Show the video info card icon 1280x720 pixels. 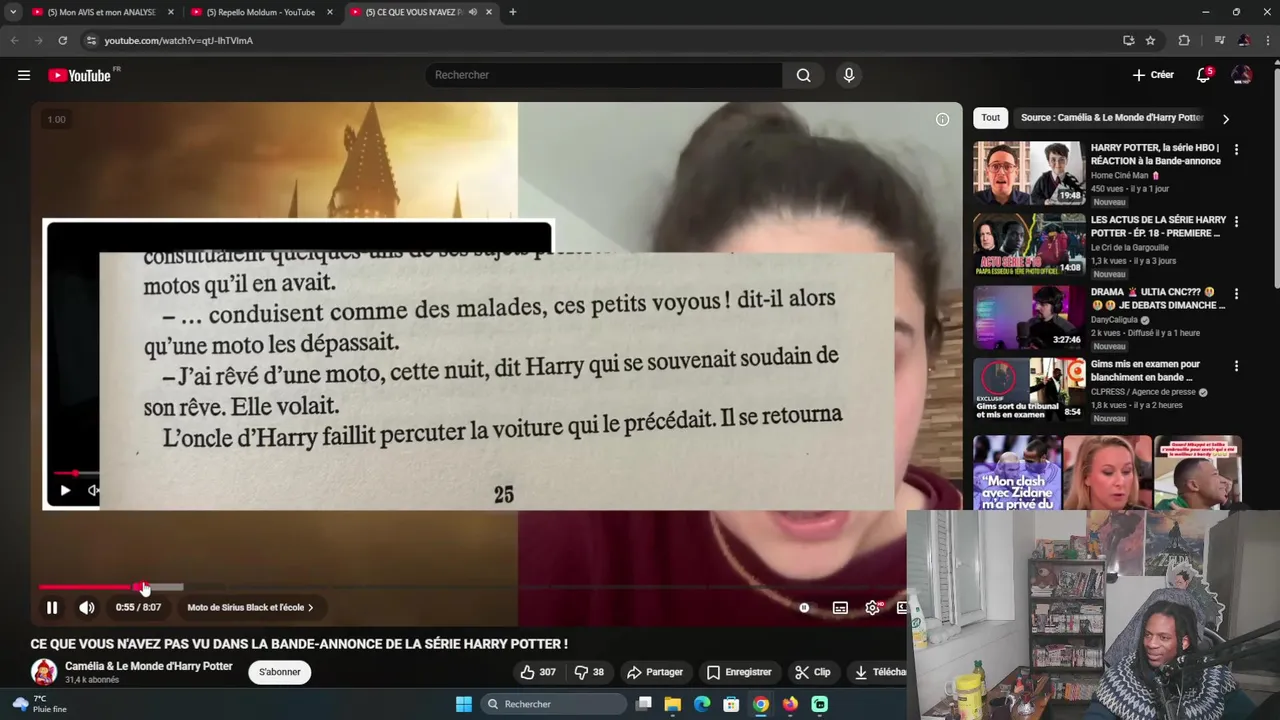click(x=942, y=119)
